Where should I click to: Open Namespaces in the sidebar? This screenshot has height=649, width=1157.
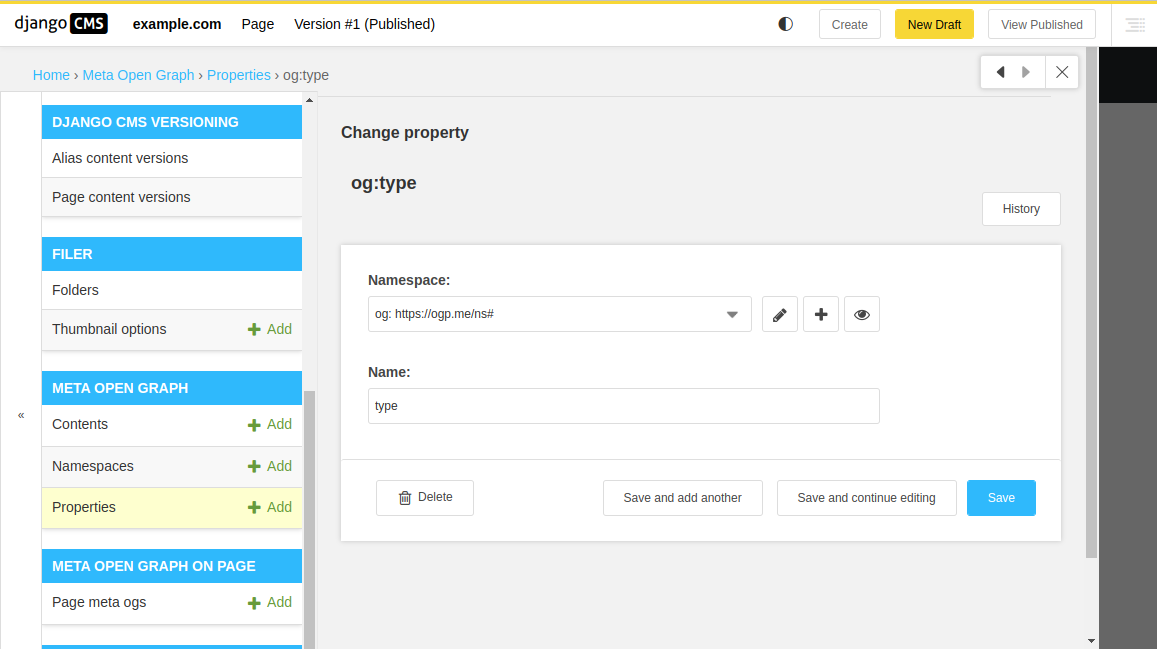(x=93, y=466)
